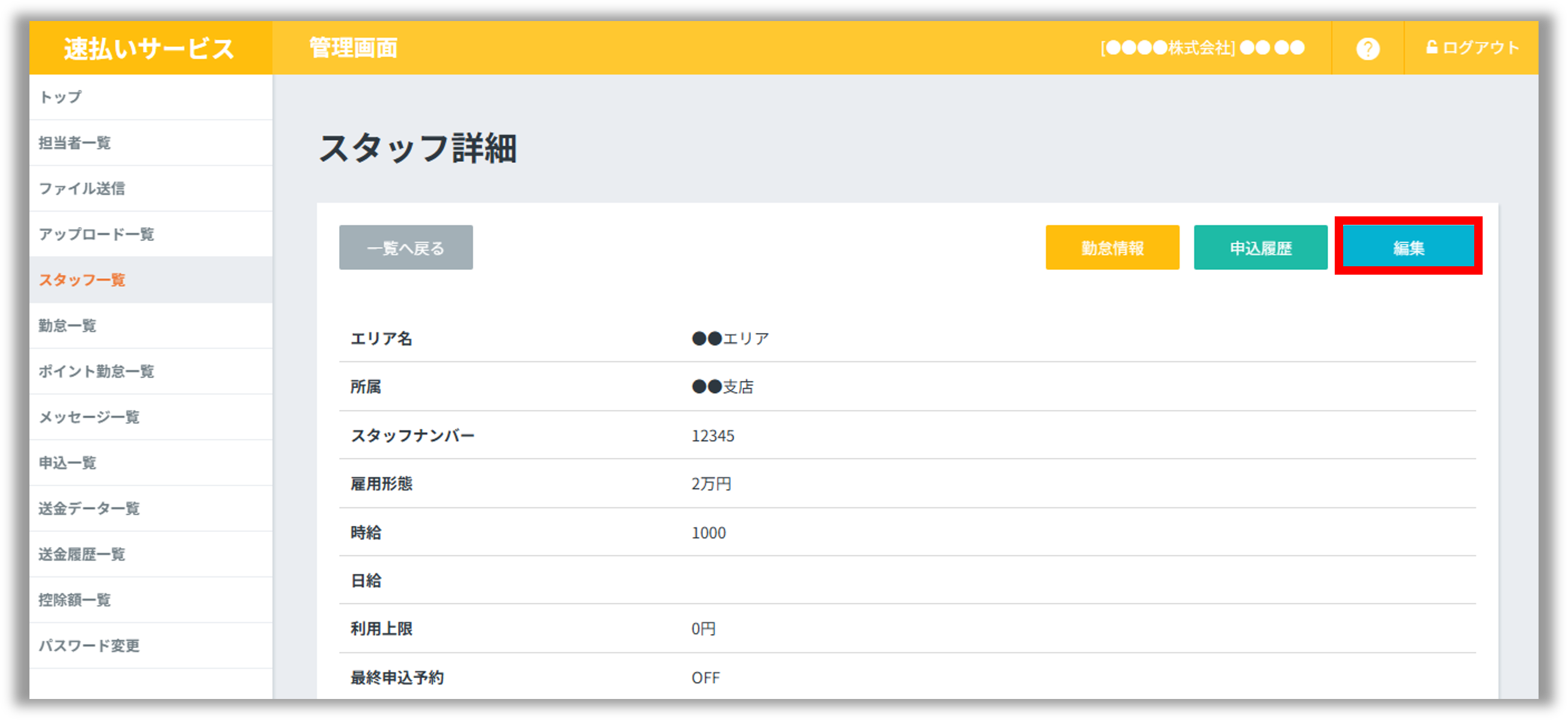
Task: Open 送金データ一覧 menu item
Action: [x=89, y=508]
